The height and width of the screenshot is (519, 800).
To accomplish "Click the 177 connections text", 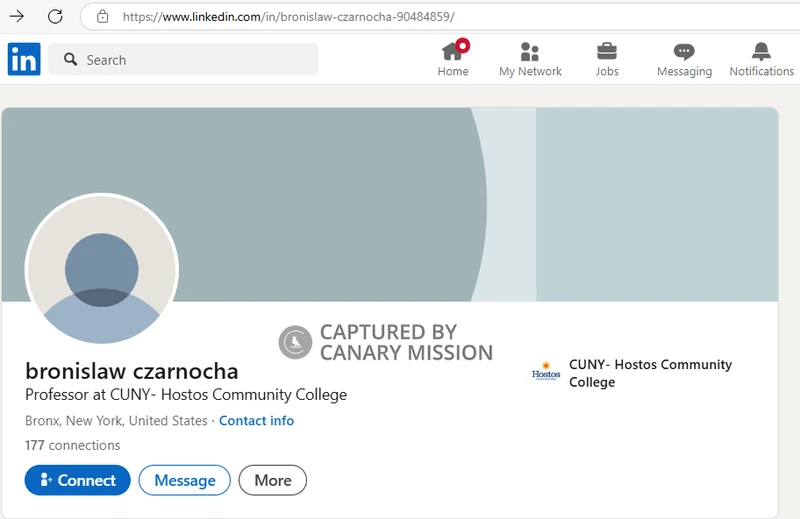I will point(72,445).
